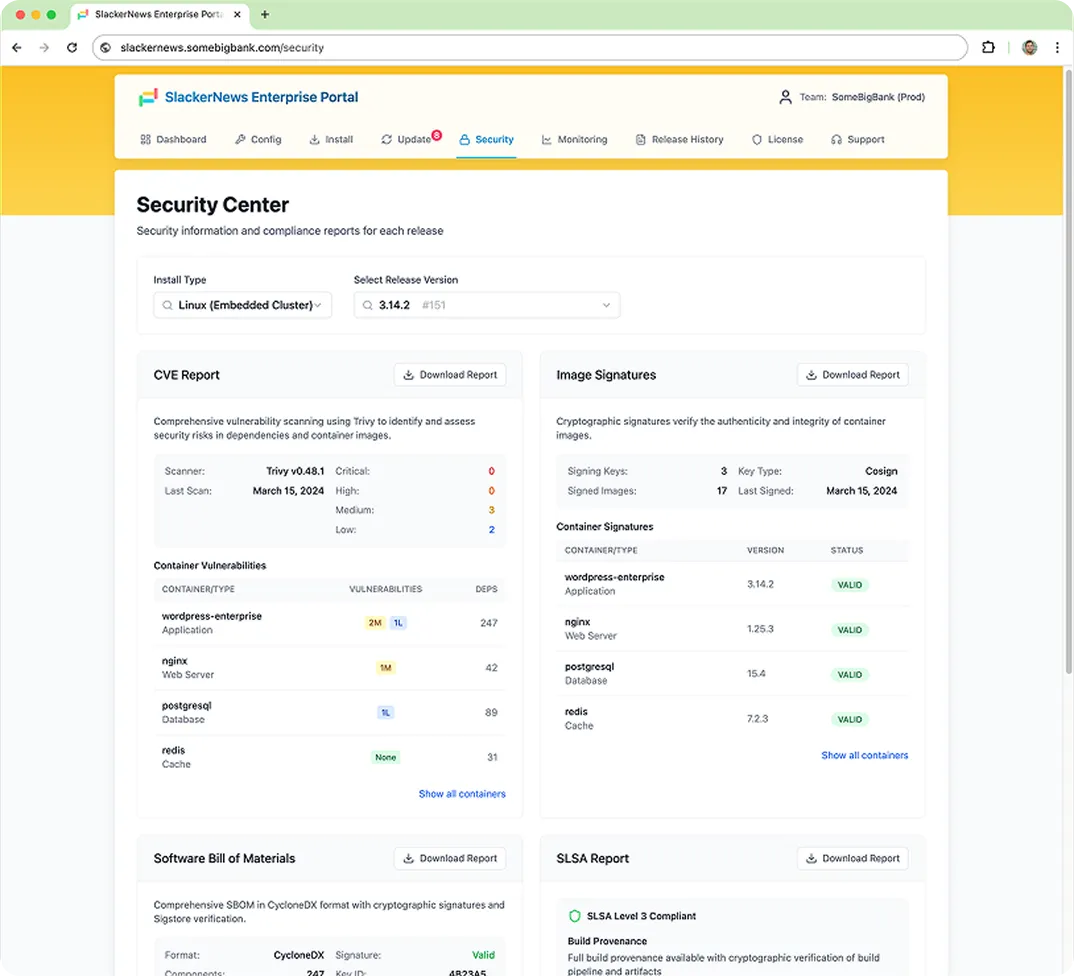The width and height of the screenshot is (1074, 976).
Task: Click the browser forward arrow
Action: (x=45, y=47)
